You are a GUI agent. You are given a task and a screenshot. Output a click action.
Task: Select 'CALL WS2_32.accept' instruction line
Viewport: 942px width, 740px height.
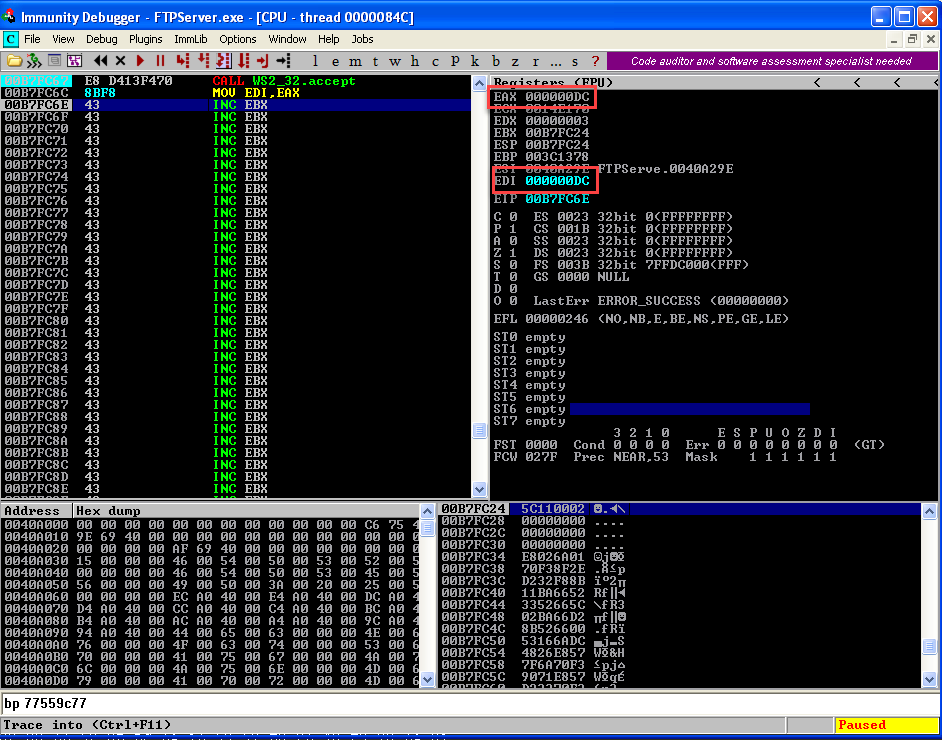point(236,81)
